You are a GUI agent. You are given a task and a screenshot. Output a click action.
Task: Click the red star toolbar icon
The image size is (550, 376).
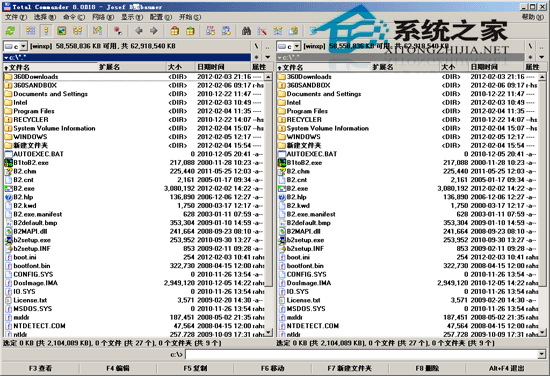pos(118,31)
